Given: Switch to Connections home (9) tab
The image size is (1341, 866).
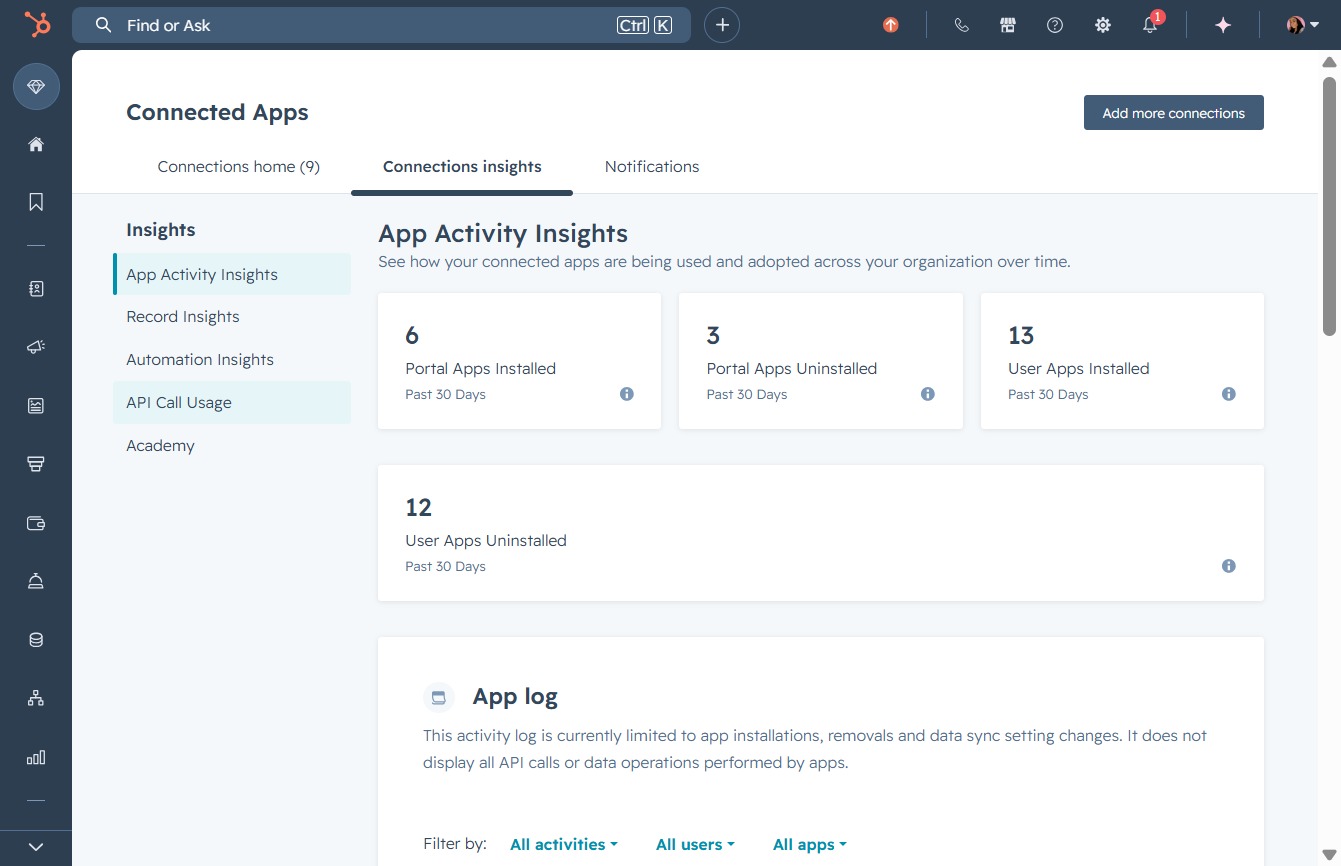Looking at the screenshot, I should click(x=239, y=167).
